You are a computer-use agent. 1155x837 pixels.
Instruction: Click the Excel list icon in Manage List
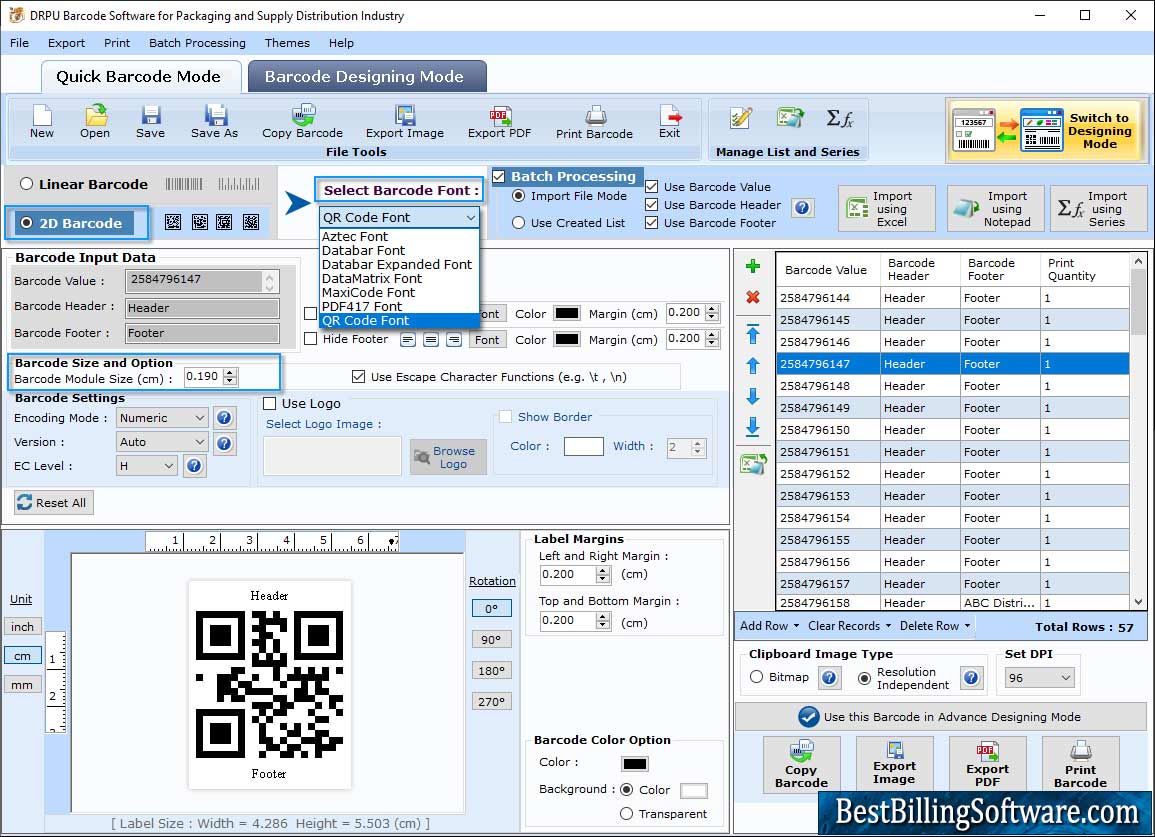coord(790,118)
